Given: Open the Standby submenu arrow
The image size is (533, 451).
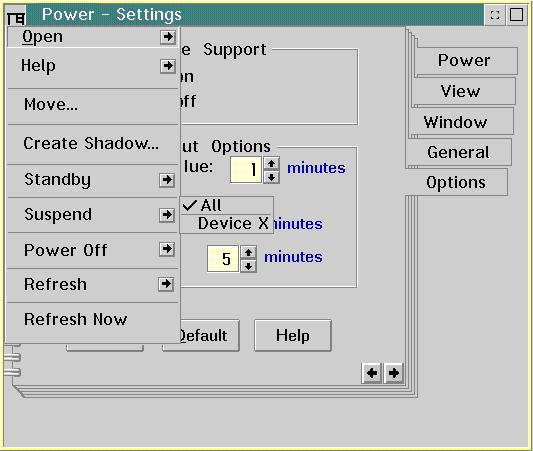Looking at the screenshot, I should click(x=167, y=180).
